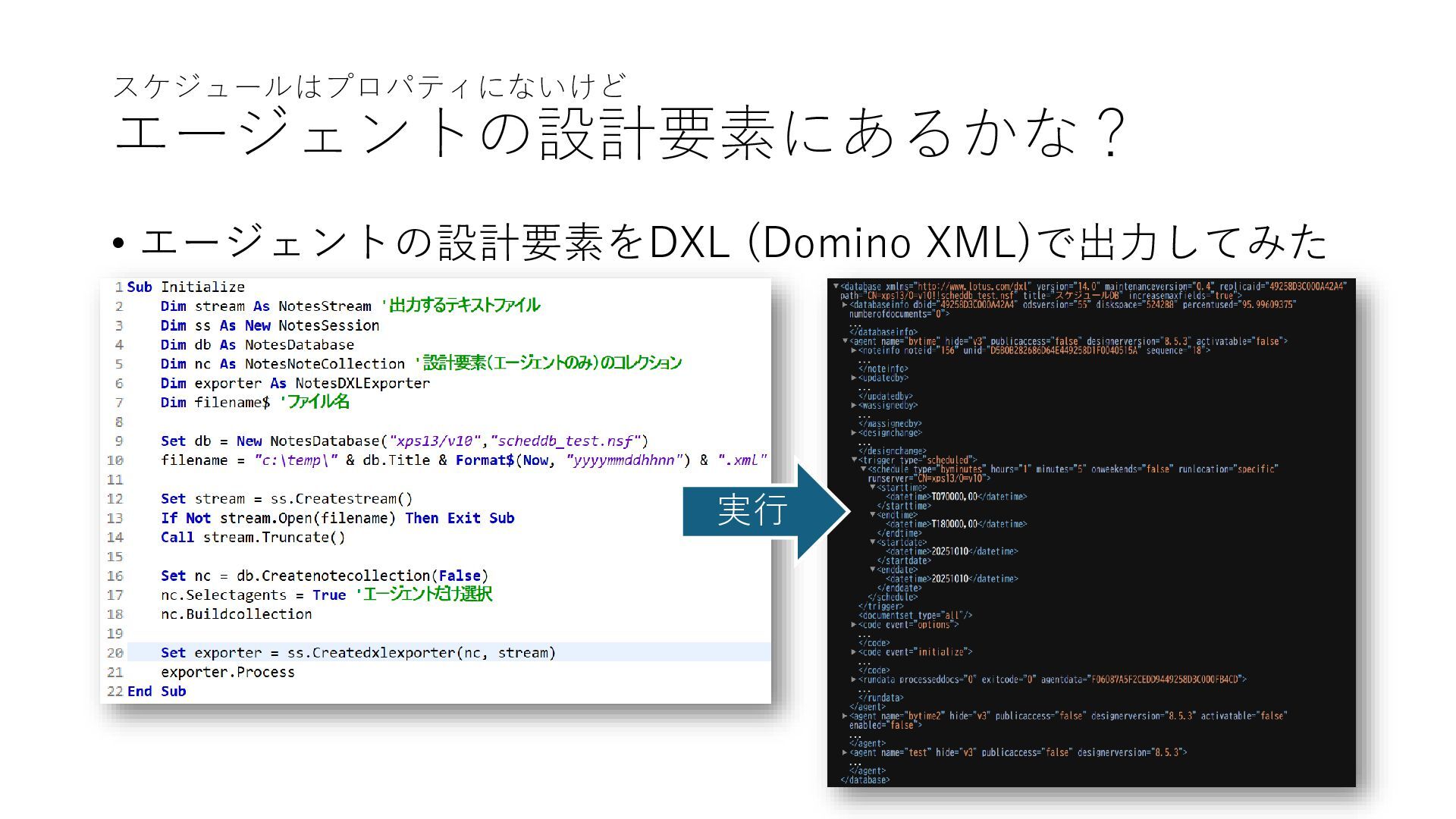
Task: Collapse the agent "bytime" node triangle
Action: coord(846,341)
